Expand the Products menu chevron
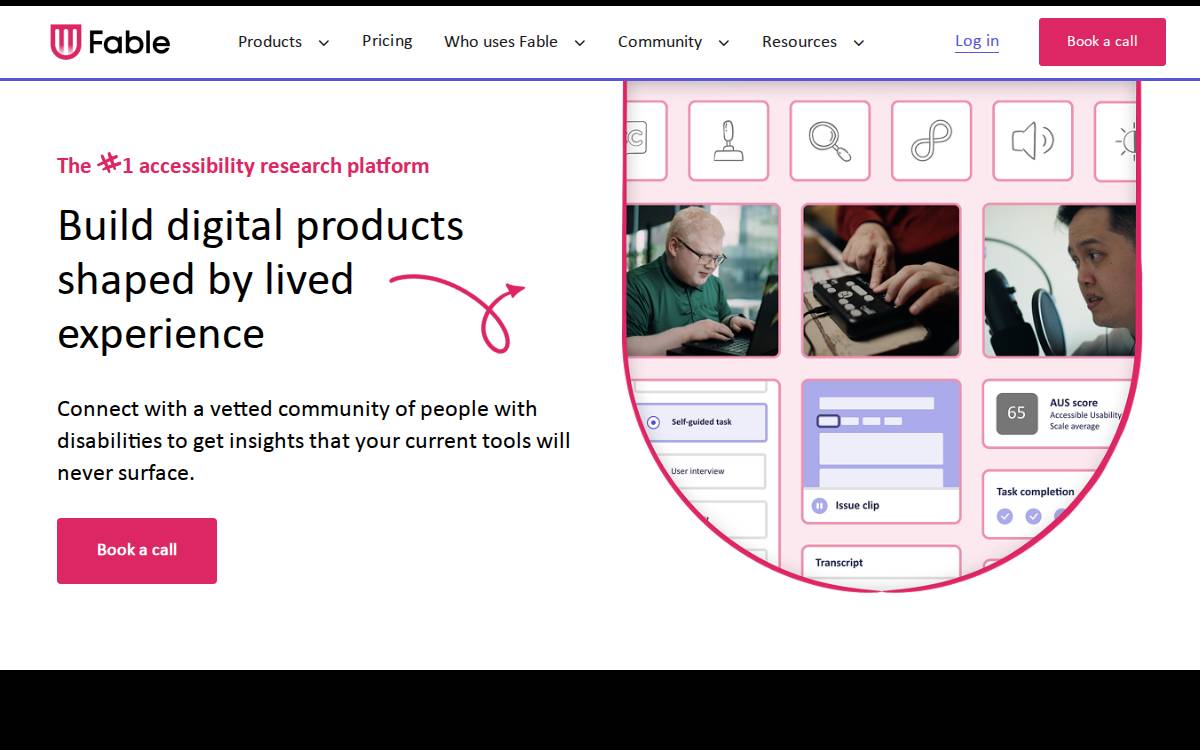This screenshot has height=750, width=1200. pos(323,42)
